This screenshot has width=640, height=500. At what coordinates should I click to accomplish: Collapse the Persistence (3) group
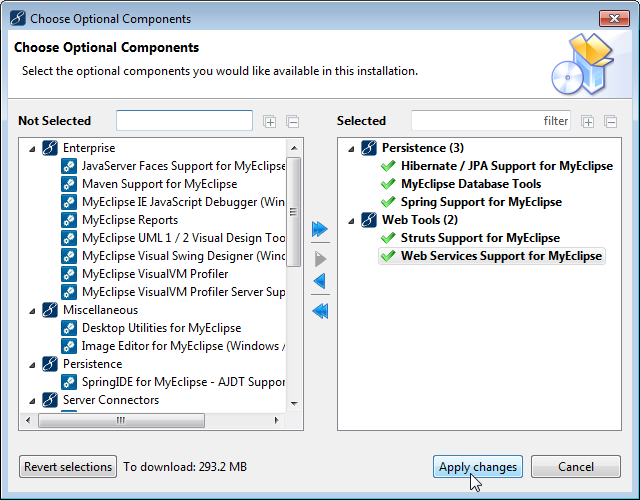point(350,148)
